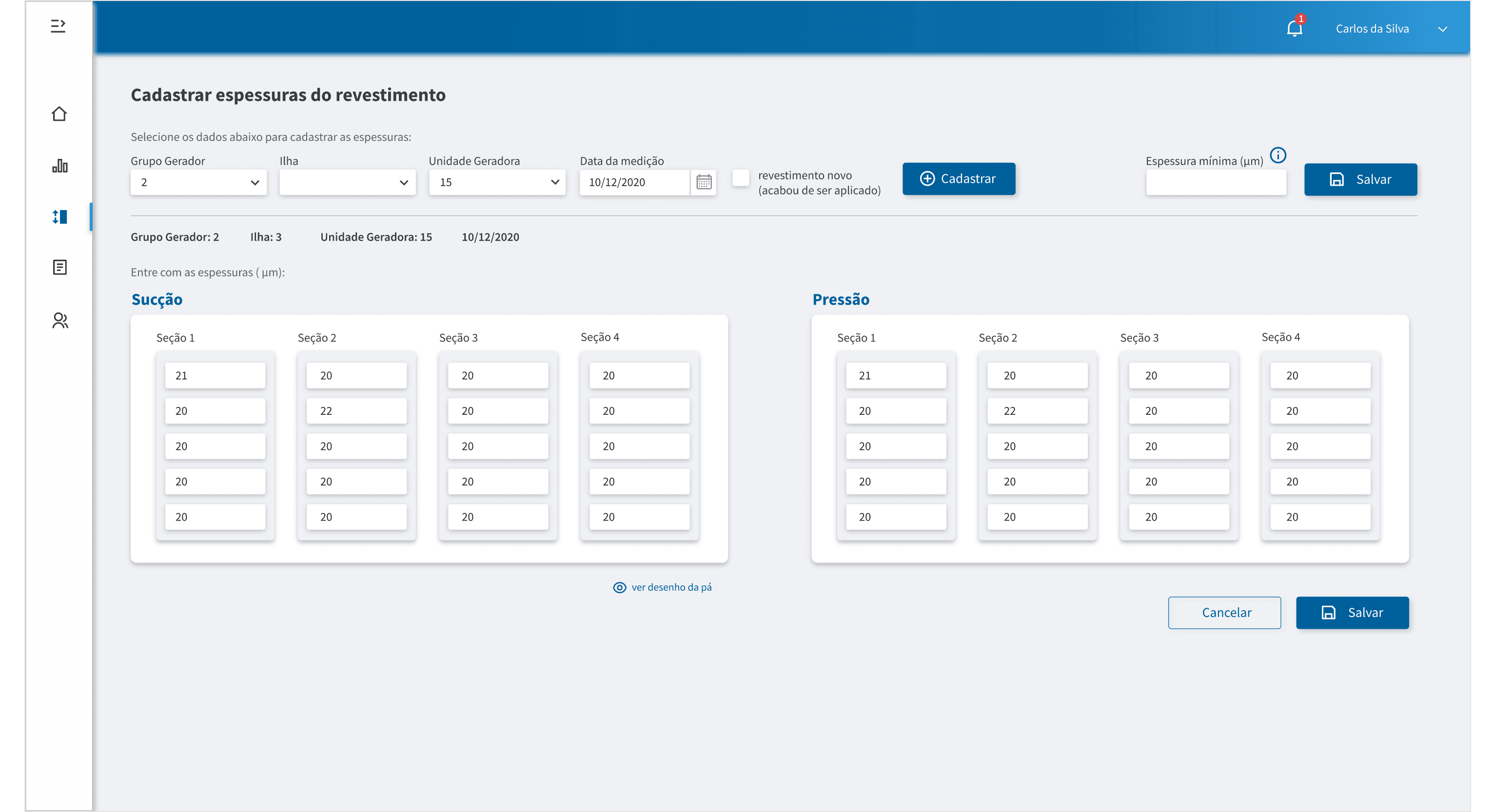This screenshot has height=812, width=1495.
Task: Click the Cancelar button
Action: (x=1224, y=613)
